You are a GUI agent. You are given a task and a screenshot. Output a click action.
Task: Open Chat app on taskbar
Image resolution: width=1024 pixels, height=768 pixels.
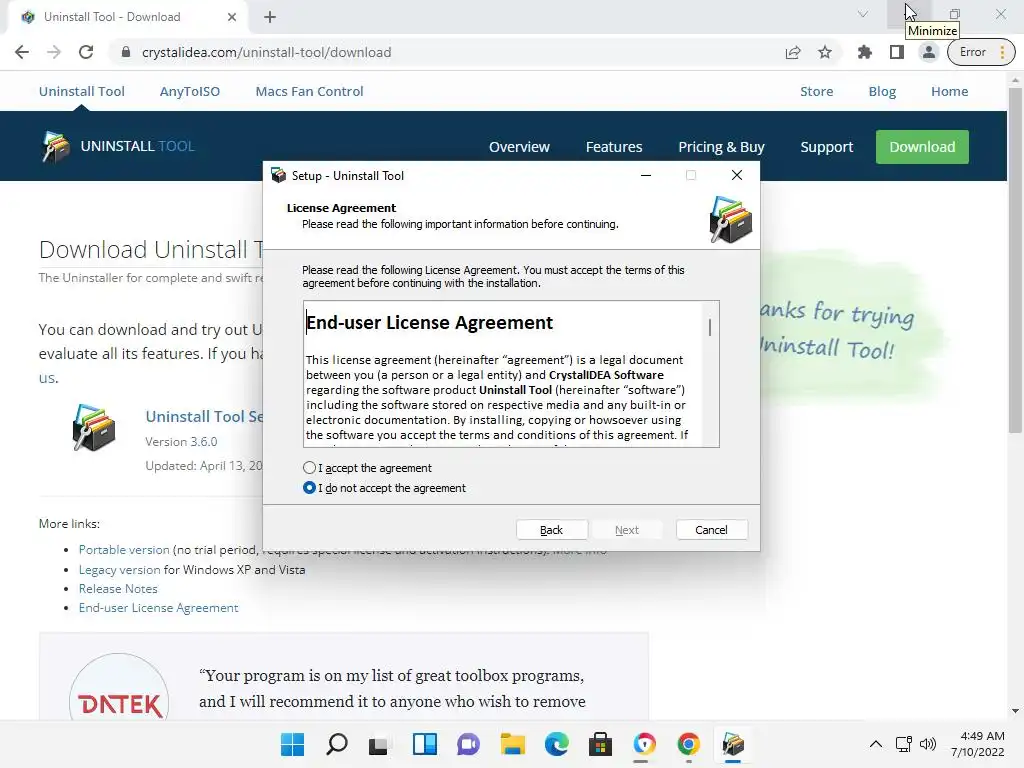pos(468,744)
